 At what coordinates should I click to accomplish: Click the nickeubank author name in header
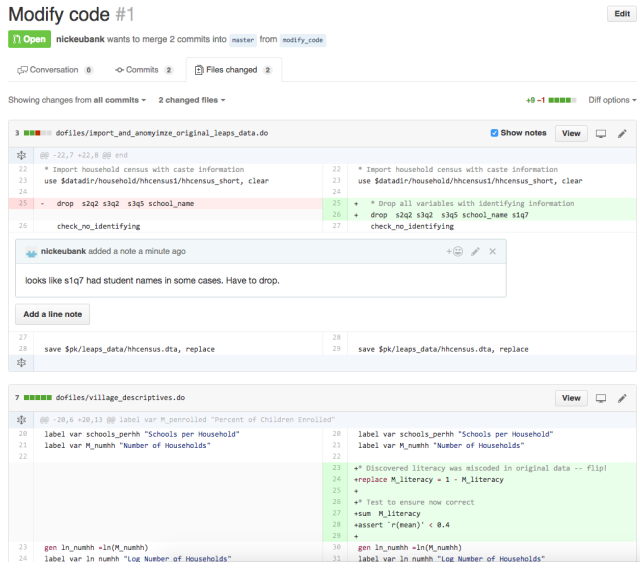pos(80,39)
